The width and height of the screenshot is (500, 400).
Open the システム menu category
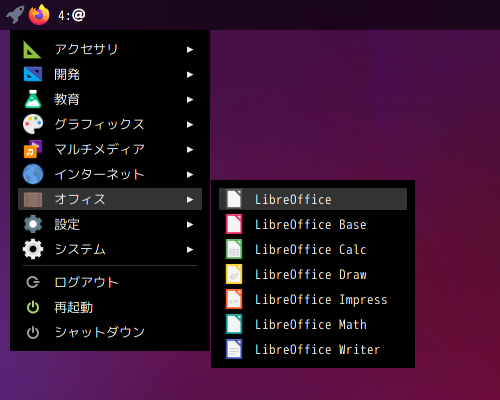point(110,250)
